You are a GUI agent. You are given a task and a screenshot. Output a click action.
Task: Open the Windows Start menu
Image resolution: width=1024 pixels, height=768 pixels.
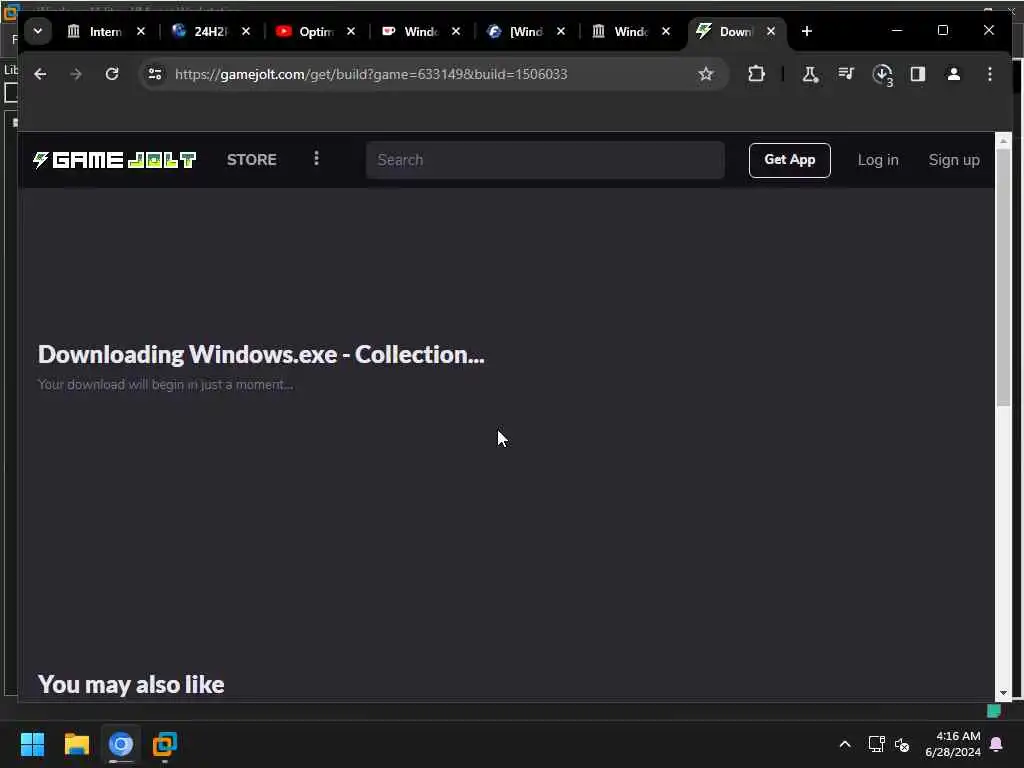pos(32,744)
